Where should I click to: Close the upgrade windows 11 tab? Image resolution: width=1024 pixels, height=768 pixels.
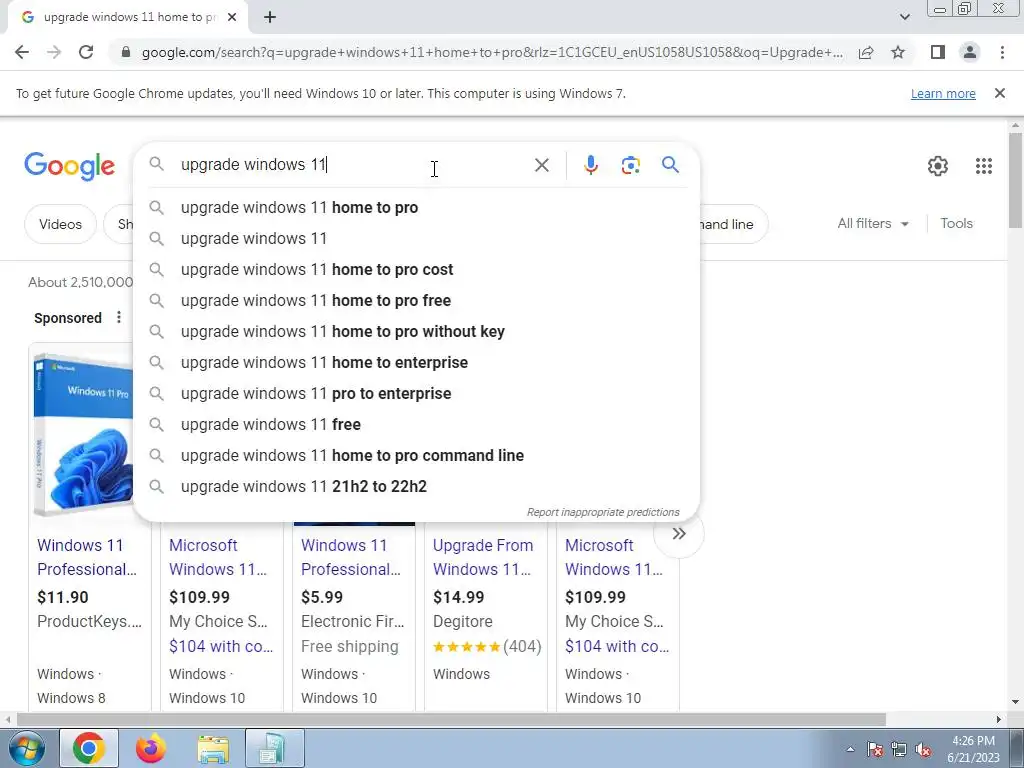click(232, 18)
